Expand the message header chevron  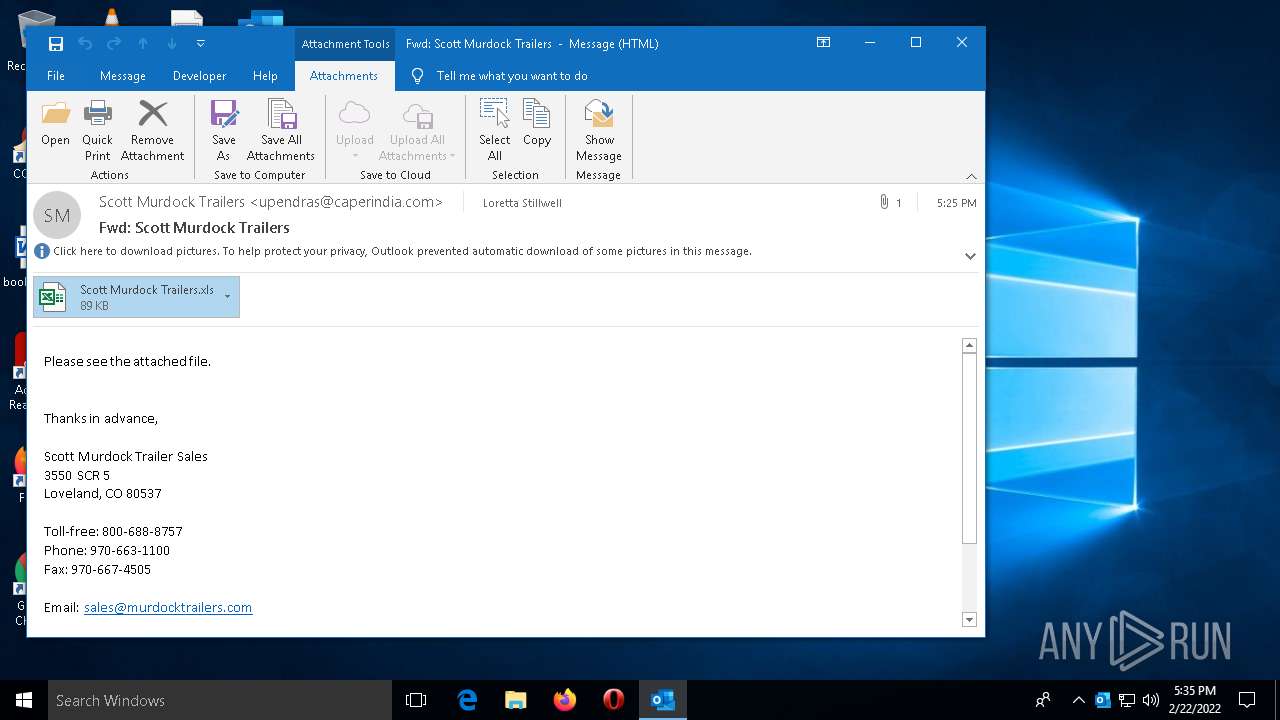(x=970, y=256)
